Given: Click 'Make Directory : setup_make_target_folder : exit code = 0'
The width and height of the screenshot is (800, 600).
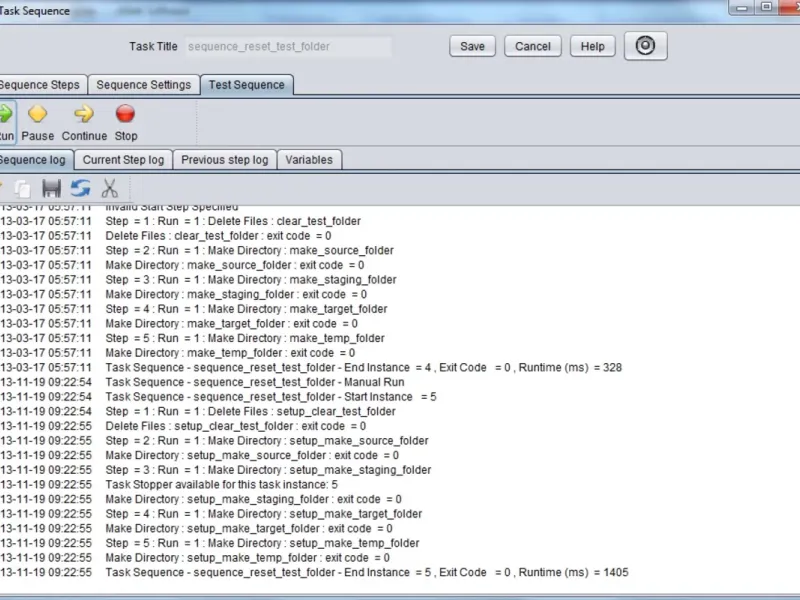Looking at the screenshot, I should tap(249, 529).
